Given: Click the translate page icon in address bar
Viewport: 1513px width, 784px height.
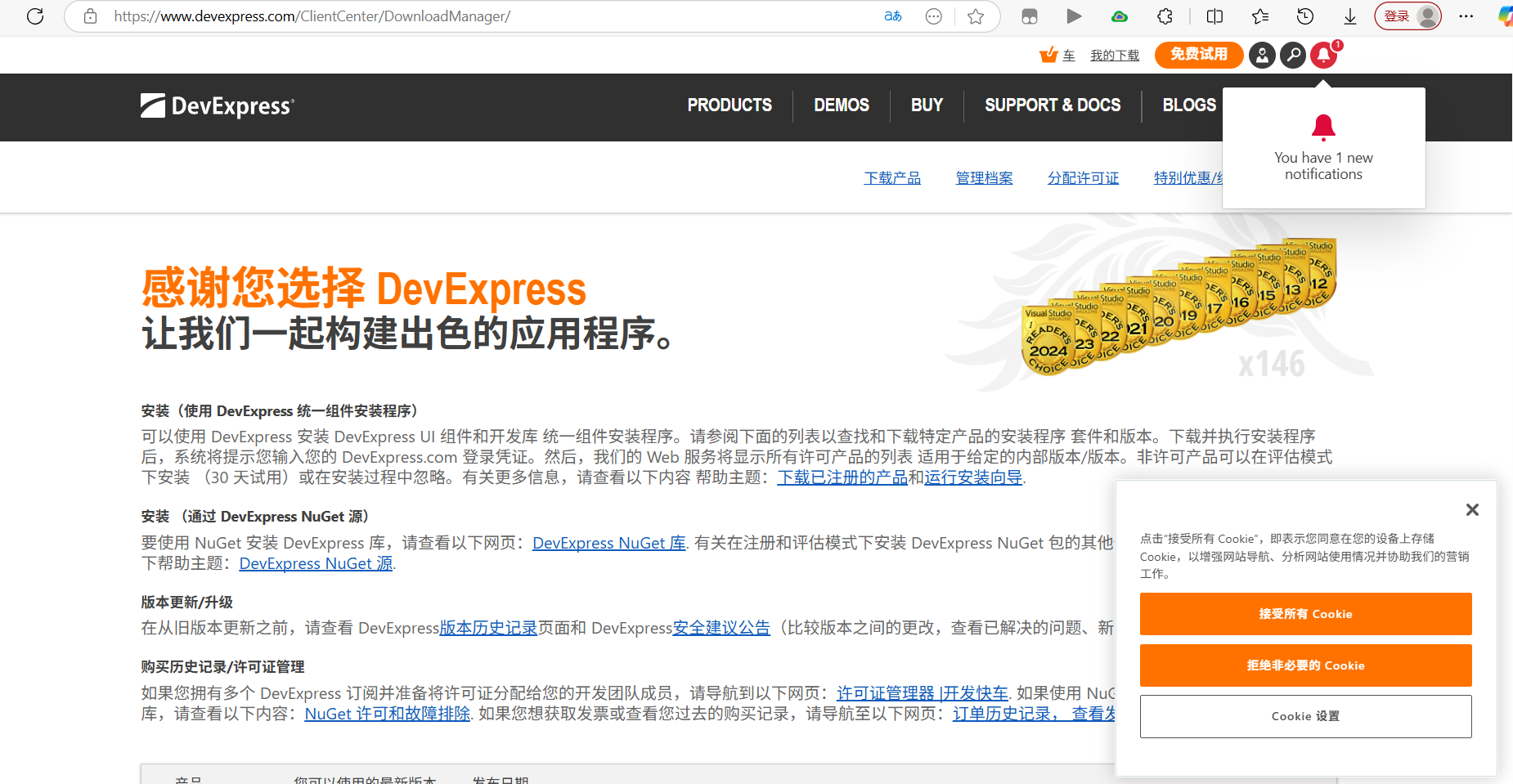Looking at the screenshot, I should (892, 16).
